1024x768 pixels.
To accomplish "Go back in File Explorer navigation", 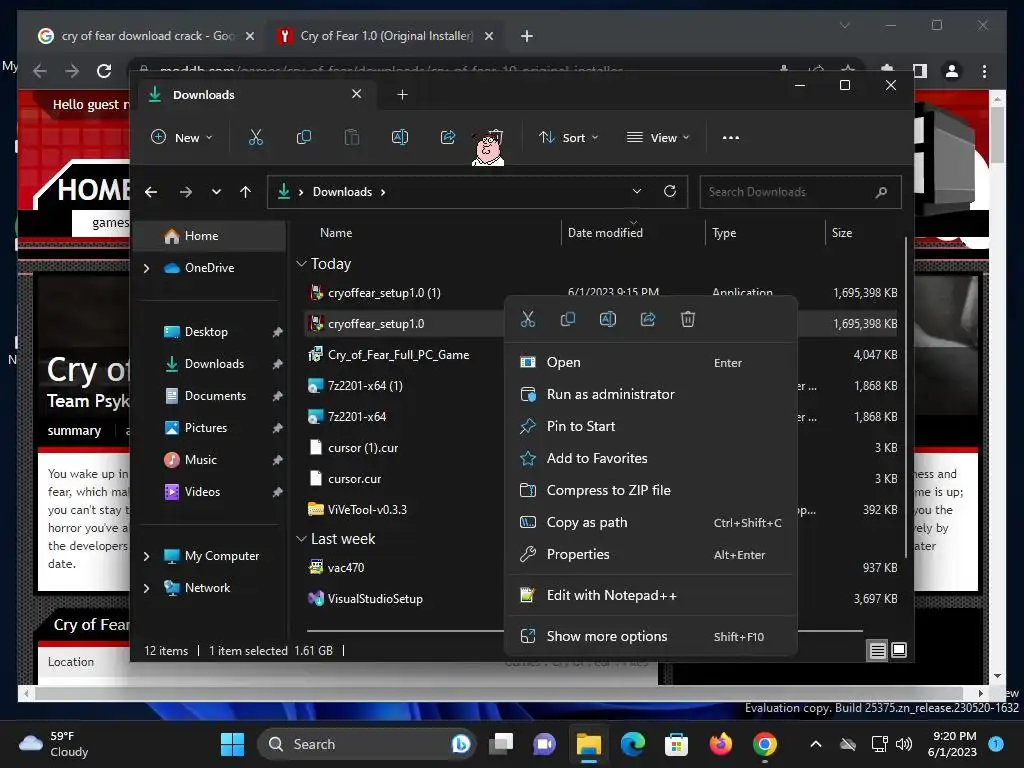I will tap(151, 192).
